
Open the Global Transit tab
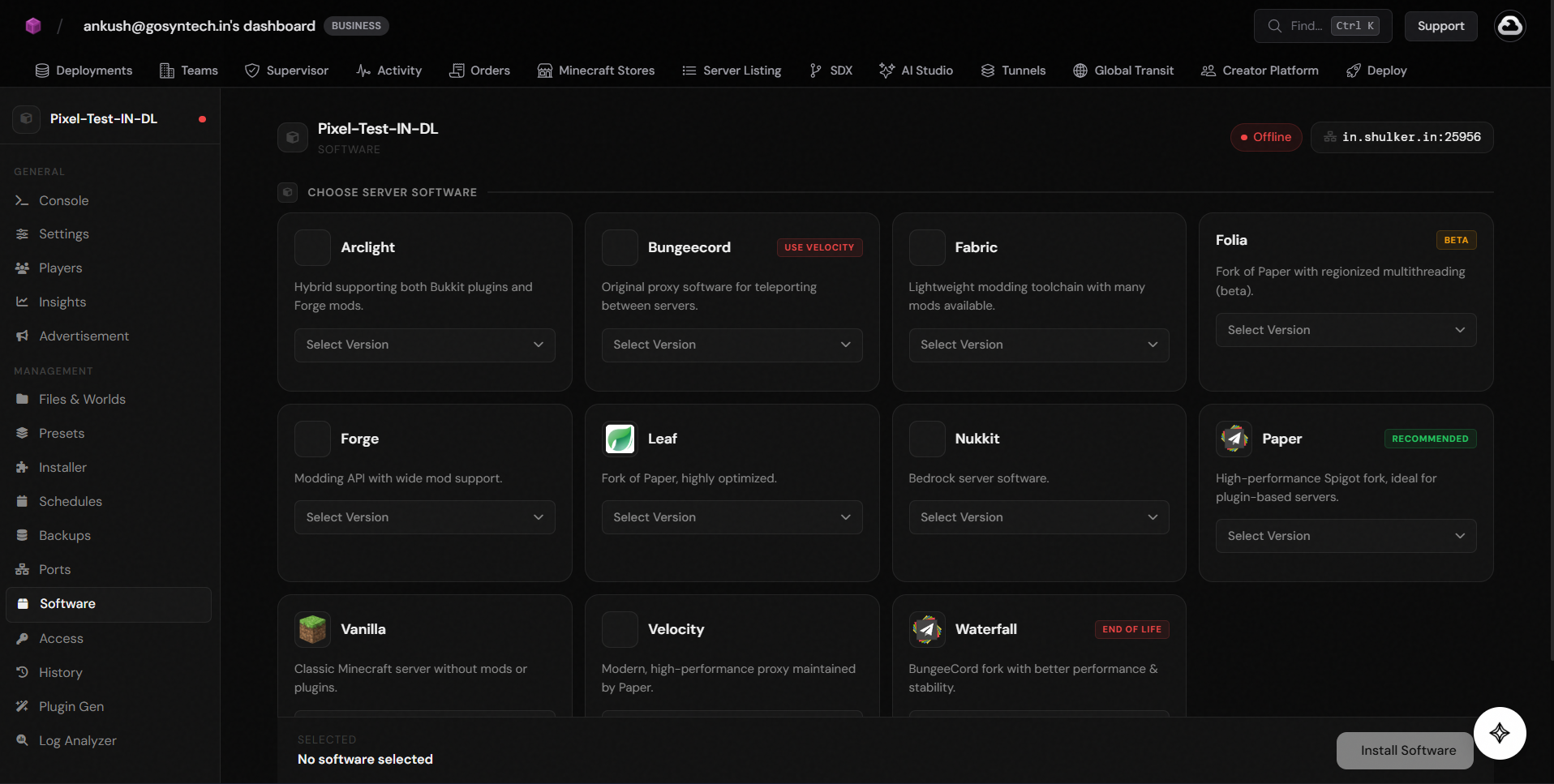tap(1123, 71)
